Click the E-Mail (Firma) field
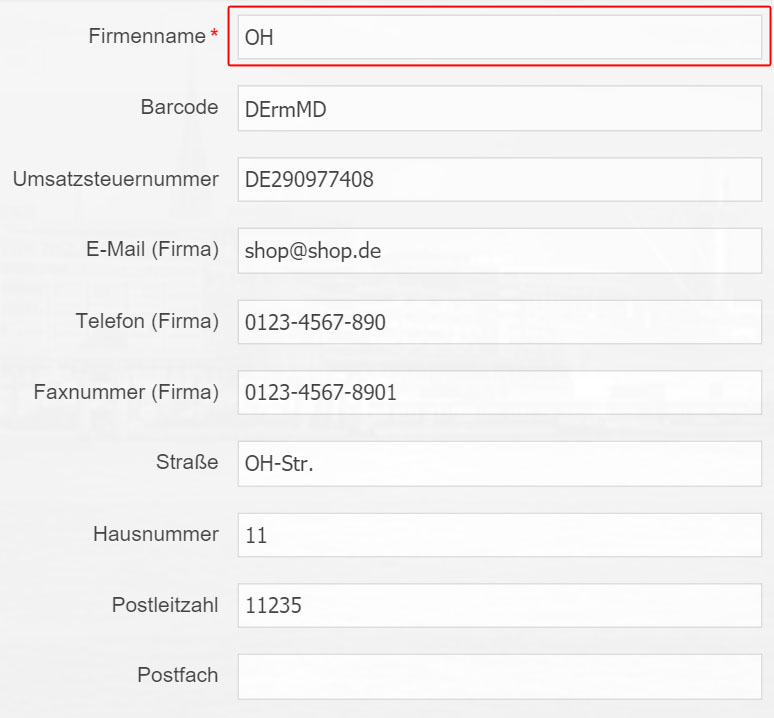The image size is (774, 718). [500, 251]
